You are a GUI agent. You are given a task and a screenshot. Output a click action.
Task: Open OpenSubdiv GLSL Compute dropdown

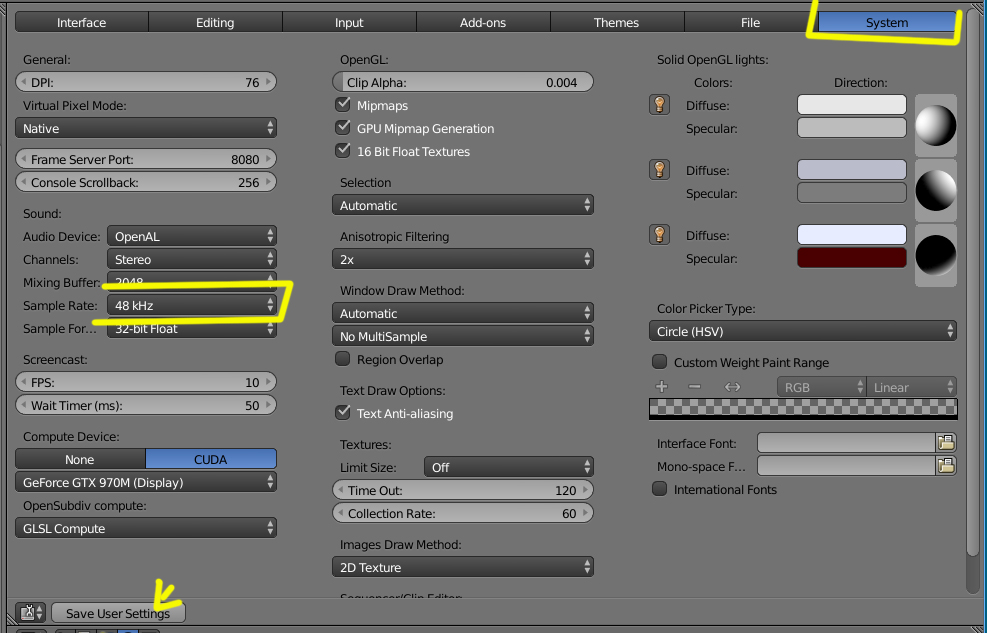(146, 529)
